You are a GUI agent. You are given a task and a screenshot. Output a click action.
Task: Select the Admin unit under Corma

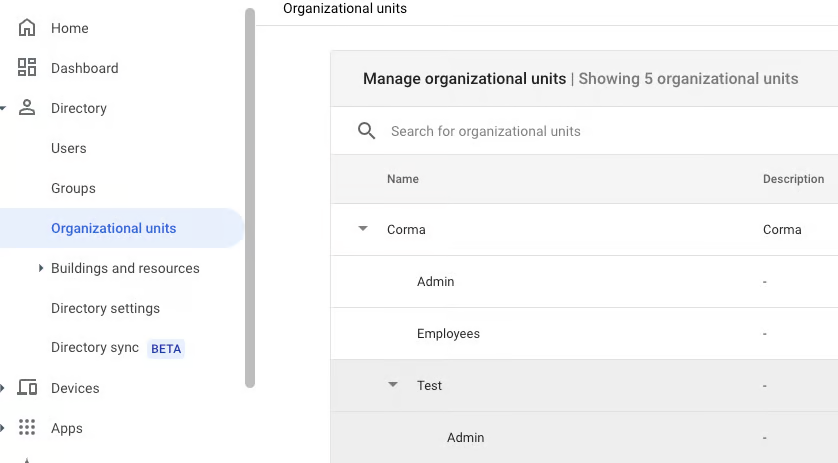435,281
